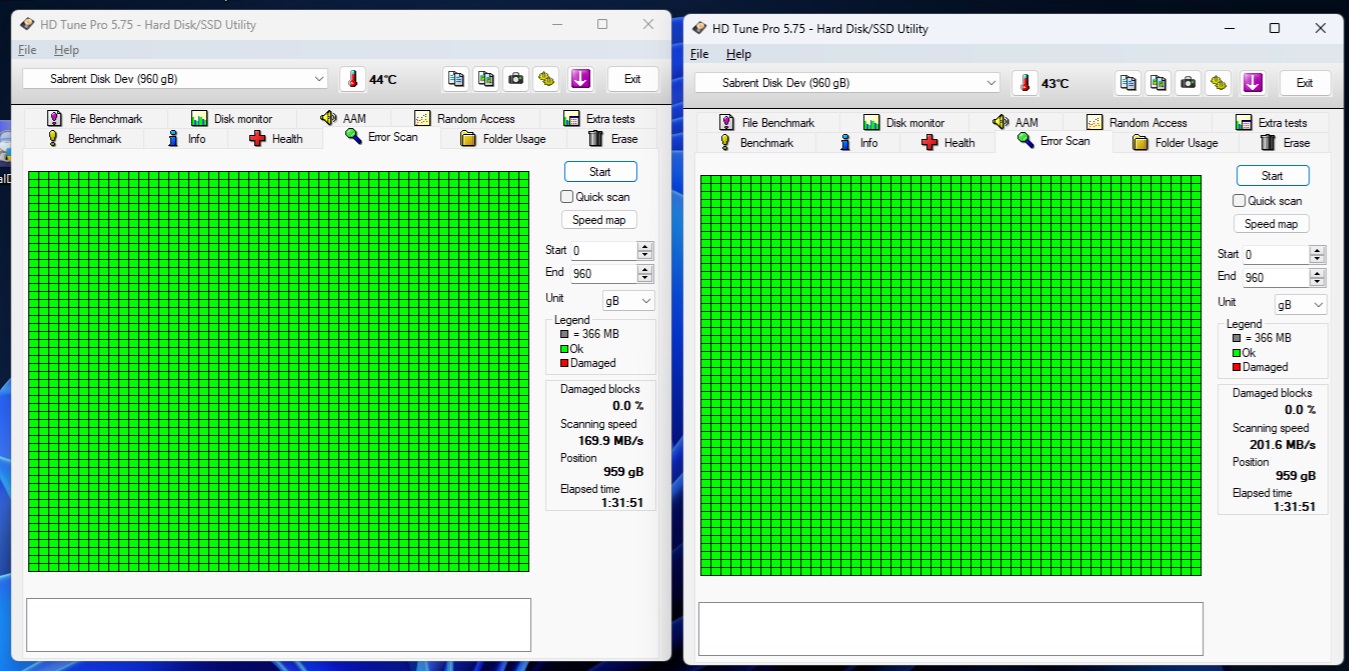Open Random Access tab in left window
This screenshot has height=671, width=1352.
(464, 118)
